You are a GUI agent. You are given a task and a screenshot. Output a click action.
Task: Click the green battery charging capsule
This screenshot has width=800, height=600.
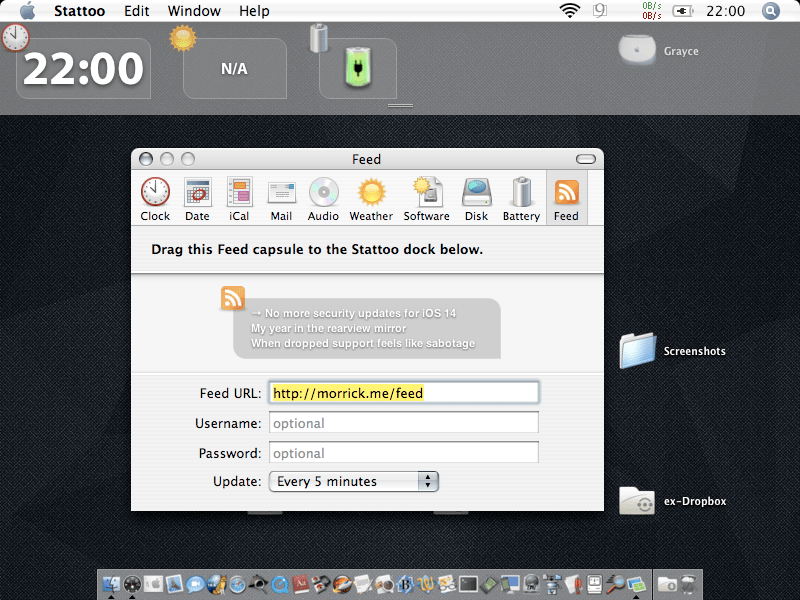(358, 68)
